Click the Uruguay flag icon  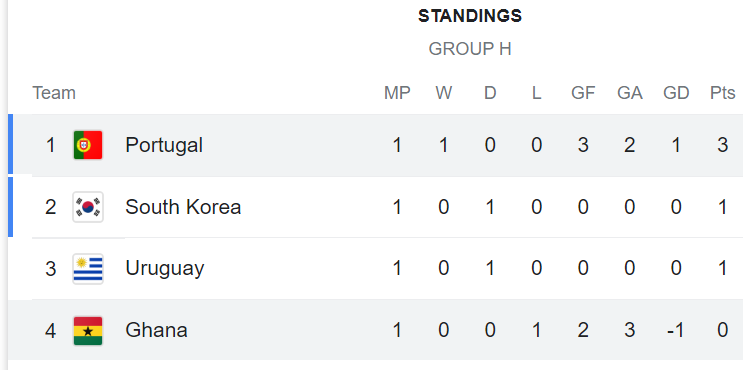pyautogui.click(x=88, y=269)
